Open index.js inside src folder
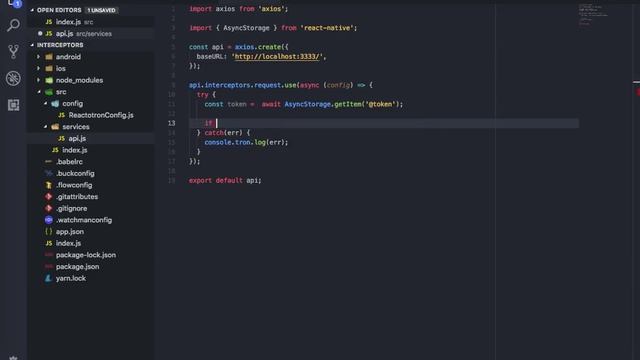Image resolution: width=640 pixels, height=360 pixels. (x=75, y=150)
